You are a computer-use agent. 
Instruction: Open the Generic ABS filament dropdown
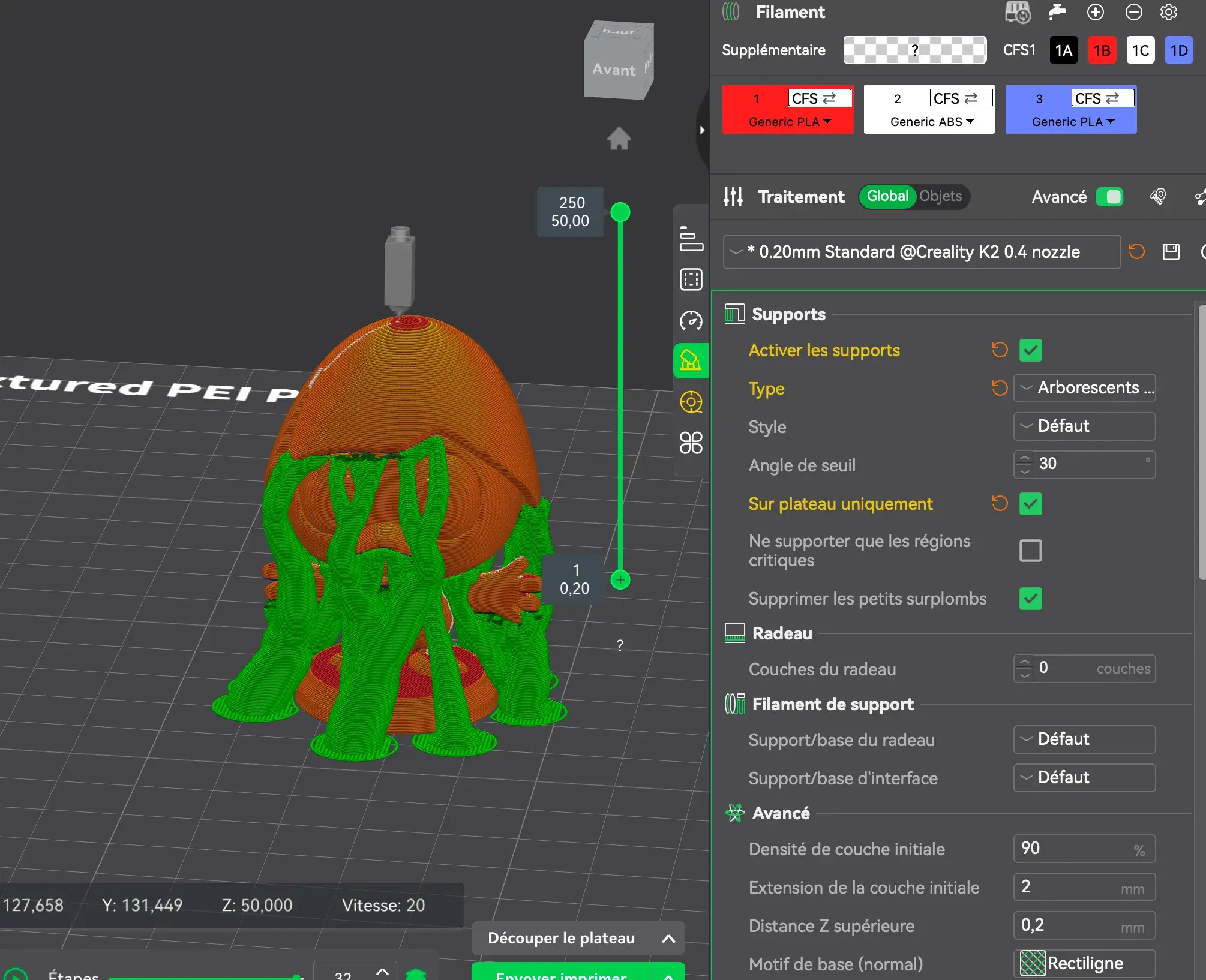click(932, 122)
